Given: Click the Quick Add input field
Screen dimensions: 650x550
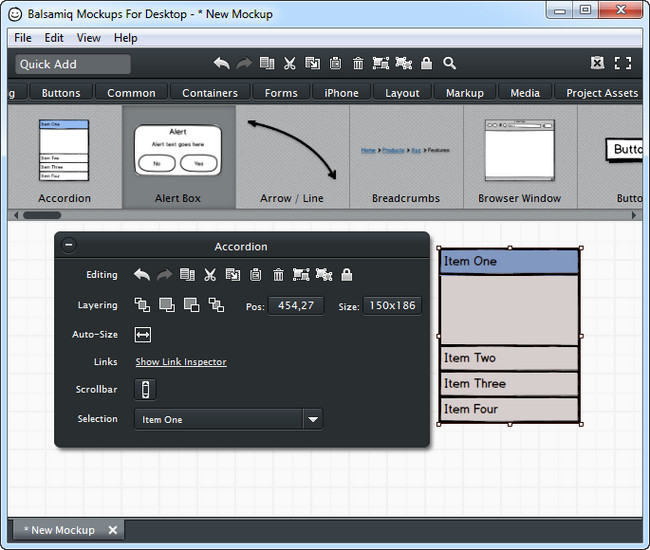Looking at the screenshot, I should (x=73, y=64).
